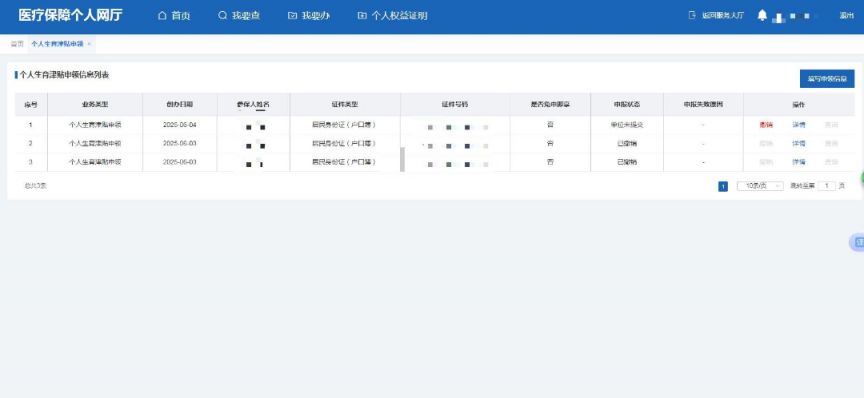Click the red action link in row 1
The height and width of the screenshot is (398, 864).
pyautogui.click(x=766, y=125)
